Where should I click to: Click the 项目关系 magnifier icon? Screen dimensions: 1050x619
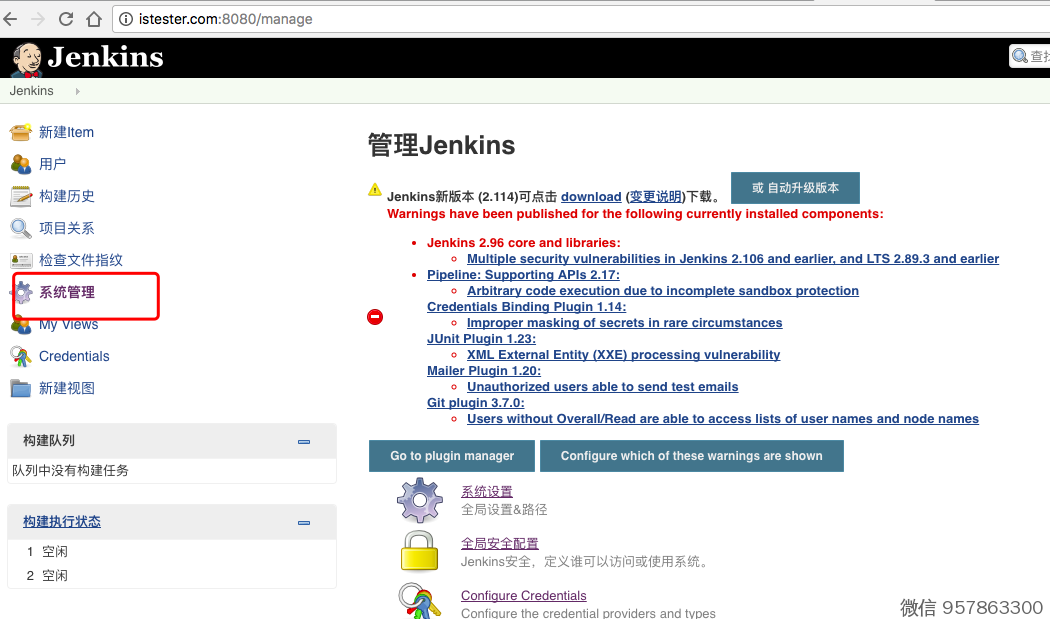tap(21, 228)
